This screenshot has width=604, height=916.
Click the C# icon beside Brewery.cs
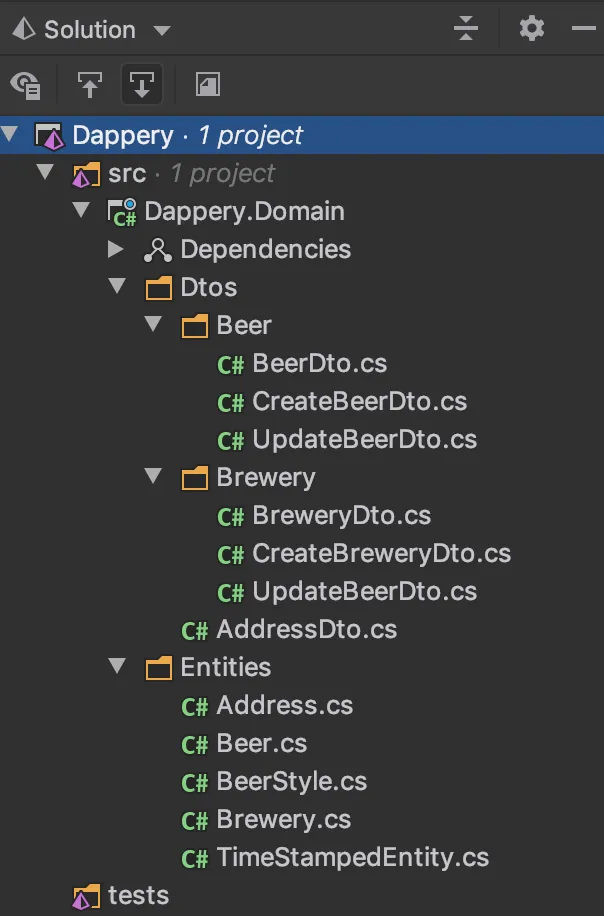pyautogui.click(x=195, y=821)
